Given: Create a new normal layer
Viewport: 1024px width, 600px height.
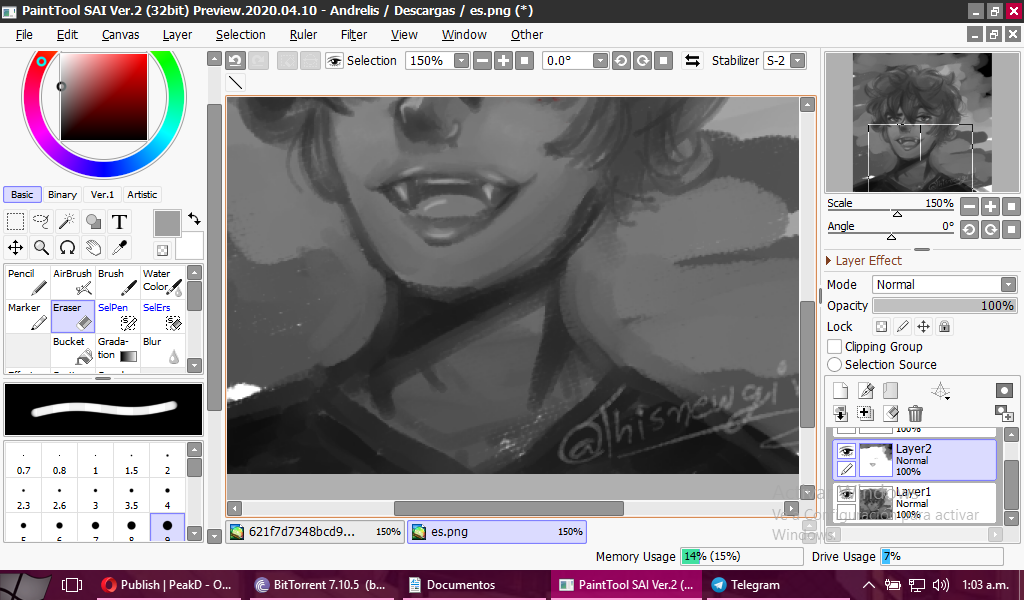Looking at the screenshot, I should pos(840,390).
